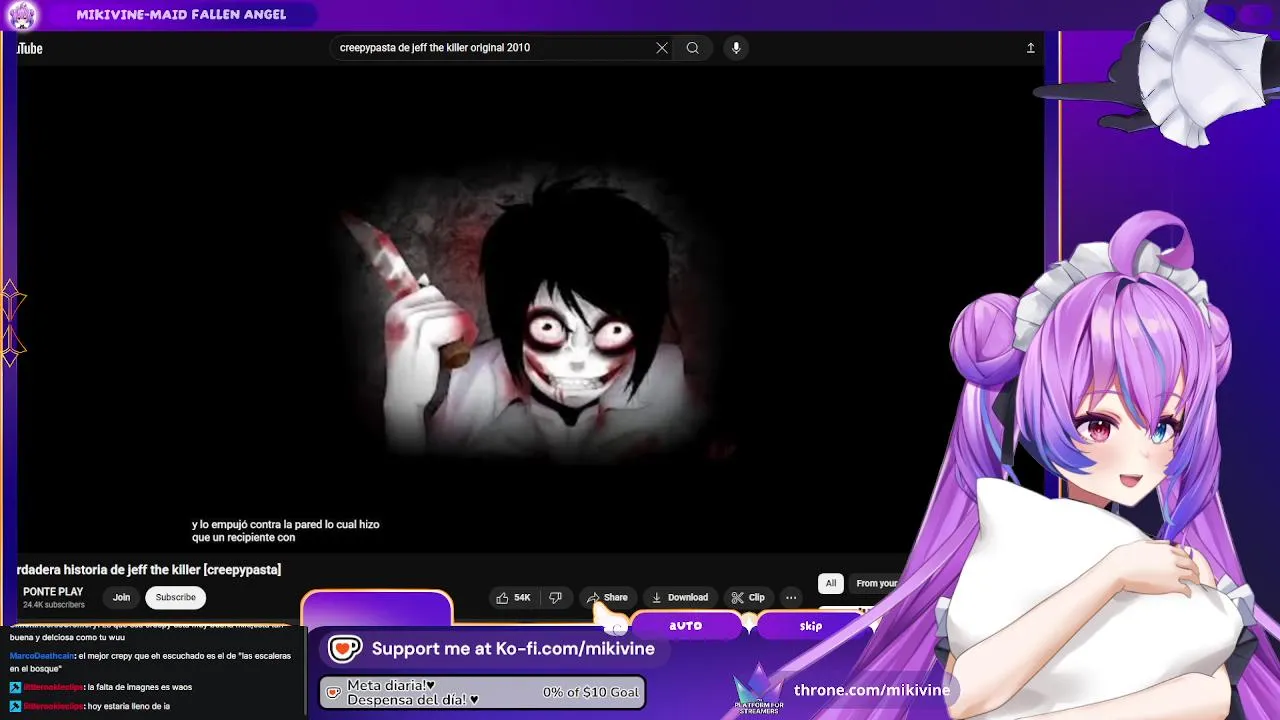Viewport: 1280px width, 720px height.
Task: Click the Platform for Streamers logo
Action: tap(759, 692)
